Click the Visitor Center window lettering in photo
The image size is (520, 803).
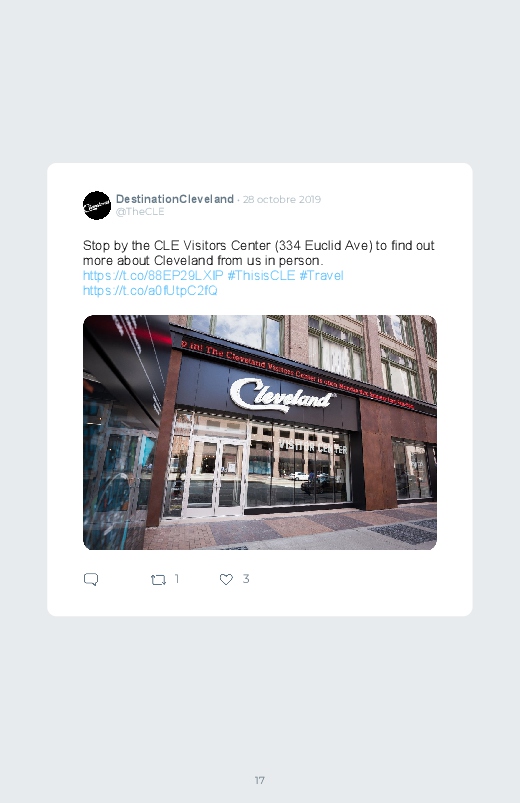click(x=313, y=448)
